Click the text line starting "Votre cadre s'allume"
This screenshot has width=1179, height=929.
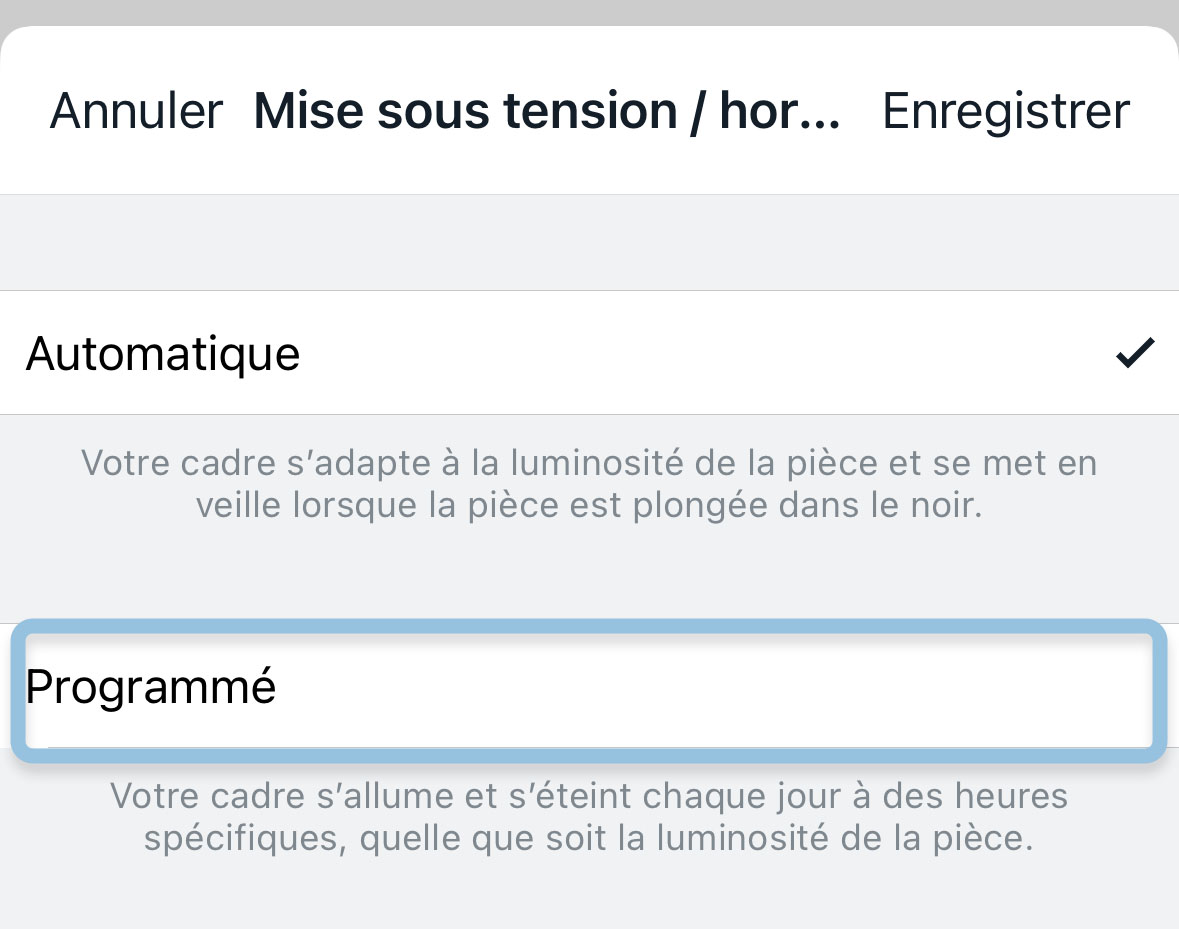coord(589,797)
